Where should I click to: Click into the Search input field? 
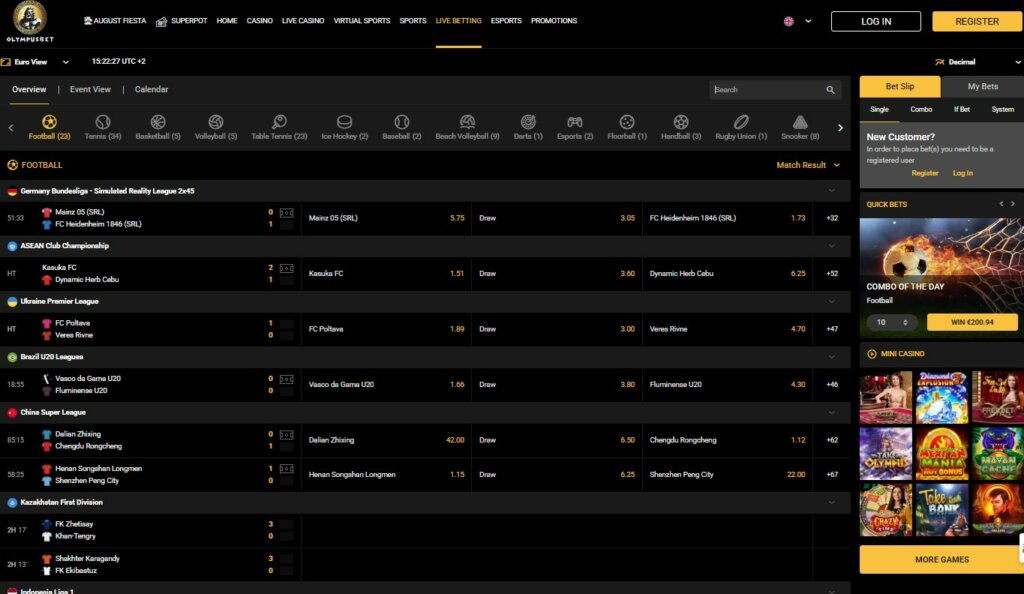[x=767, y=90]
